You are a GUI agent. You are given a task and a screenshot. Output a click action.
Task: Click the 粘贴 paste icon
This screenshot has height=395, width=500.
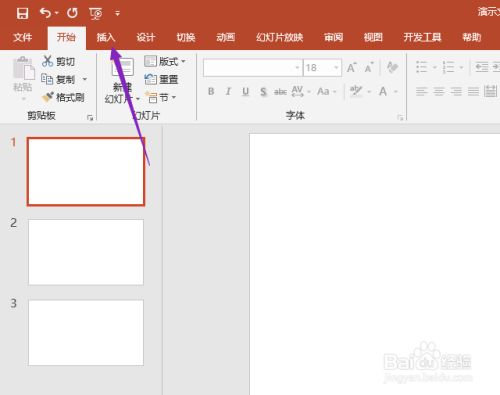point(23,68)
